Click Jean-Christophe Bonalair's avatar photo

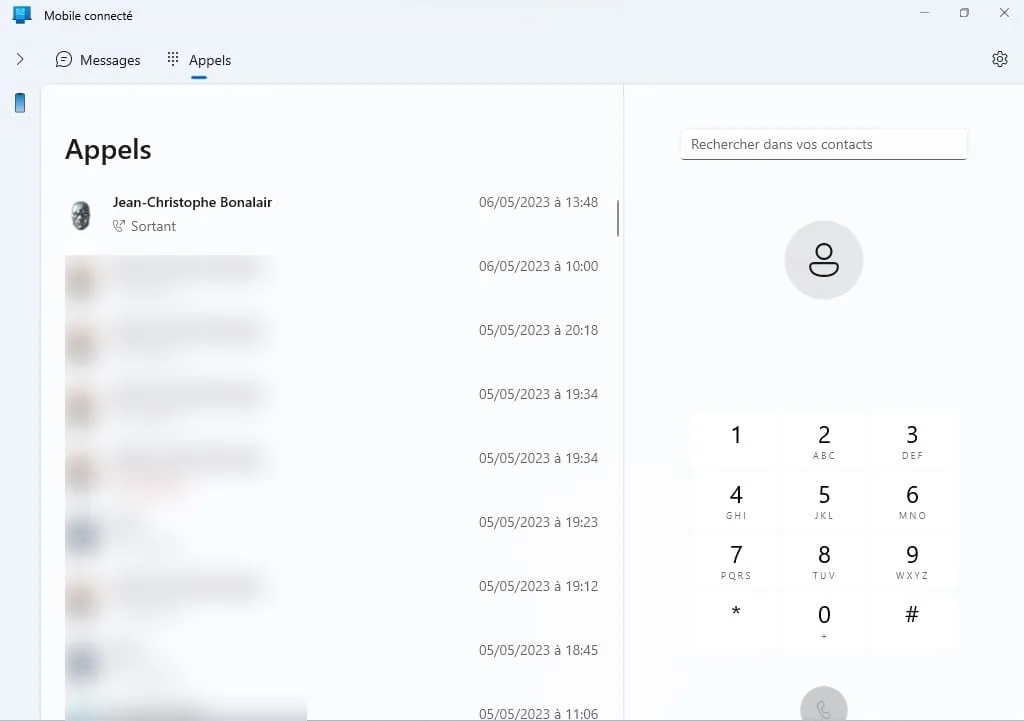[x=81, y=214]
